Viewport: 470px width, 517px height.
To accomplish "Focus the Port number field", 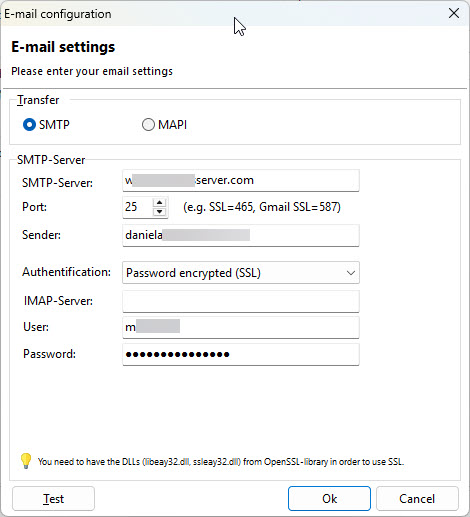I will pos(137,207).
